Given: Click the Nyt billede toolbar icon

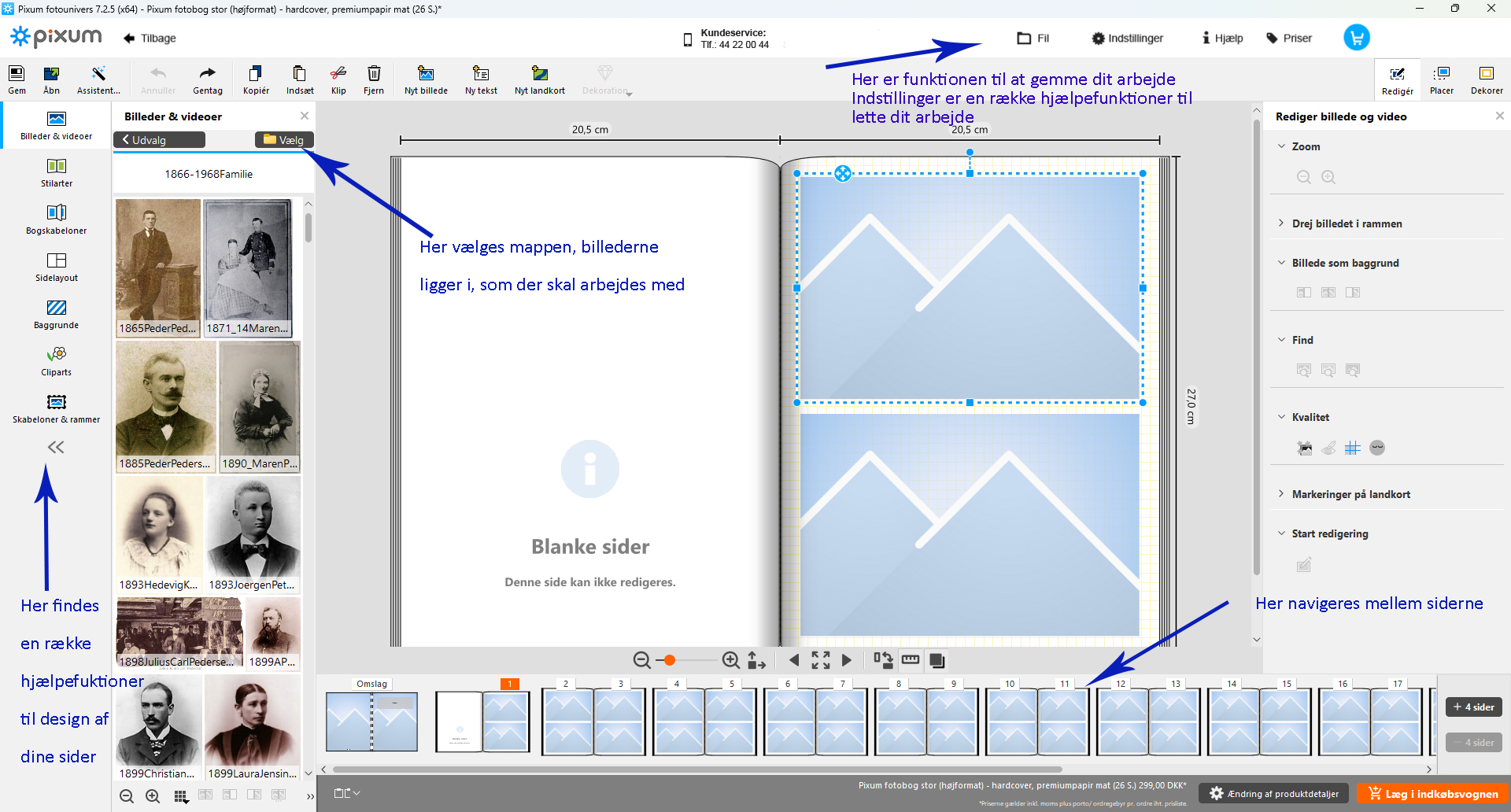Looking at the screenshot, I should point(426,79).
